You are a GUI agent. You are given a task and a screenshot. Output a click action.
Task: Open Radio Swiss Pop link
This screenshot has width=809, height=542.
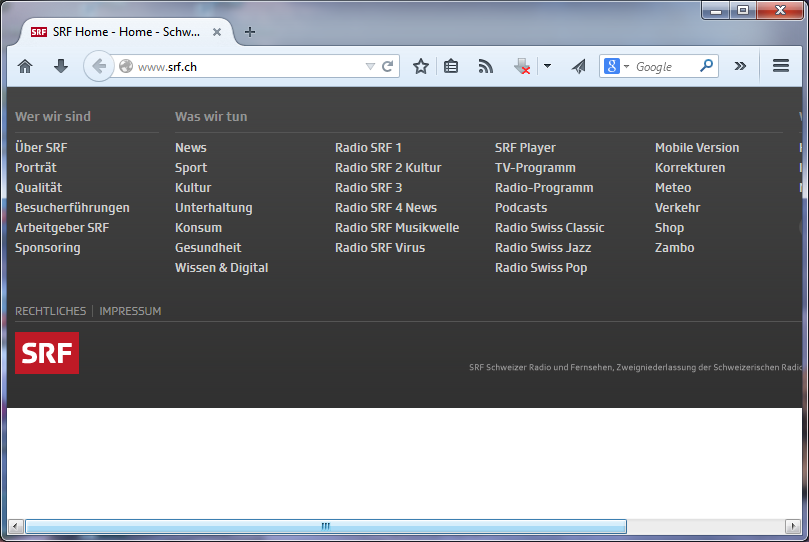[x=541, y=268]
